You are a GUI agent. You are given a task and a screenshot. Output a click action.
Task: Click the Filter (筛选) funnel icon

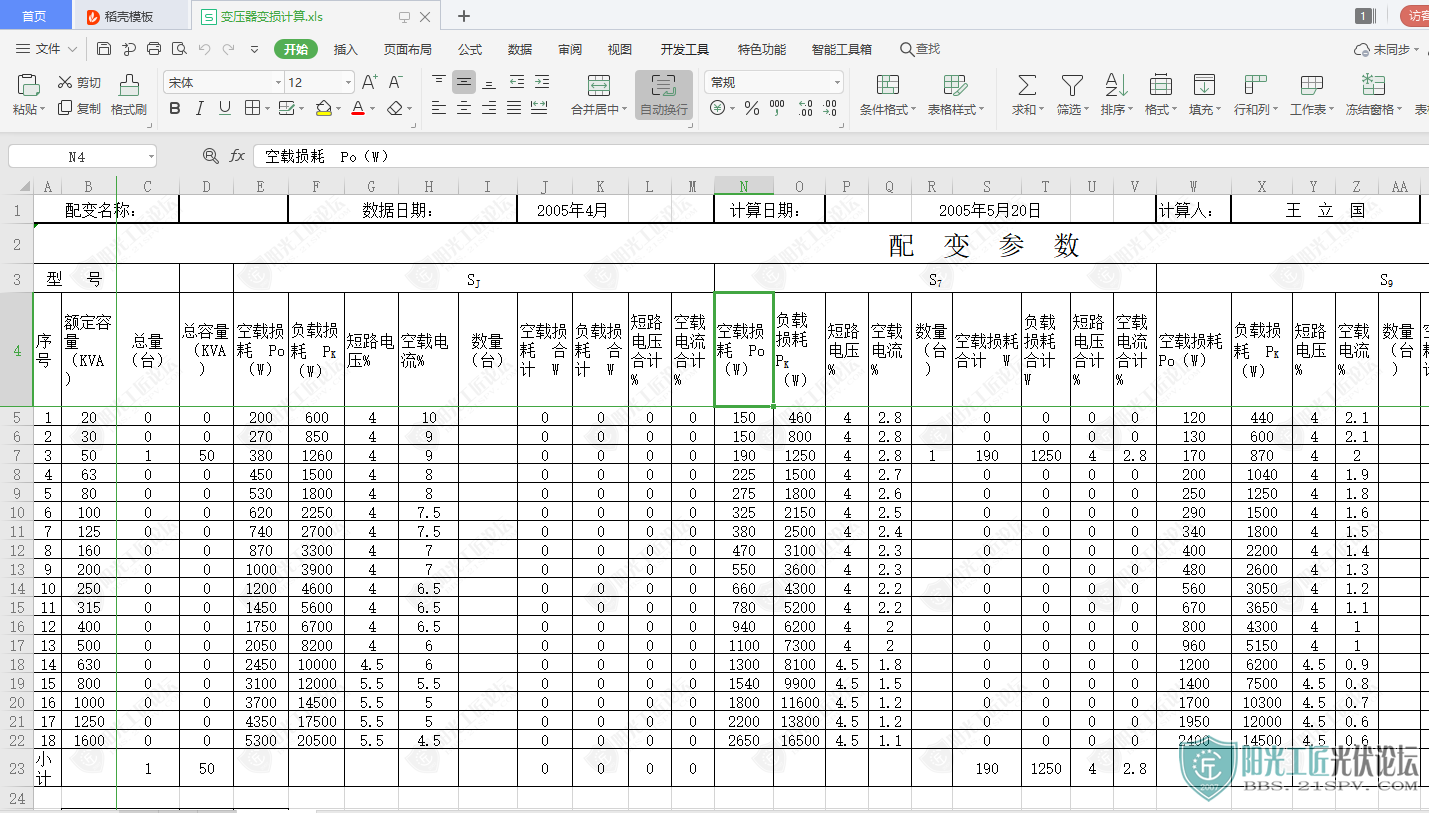1072,85
